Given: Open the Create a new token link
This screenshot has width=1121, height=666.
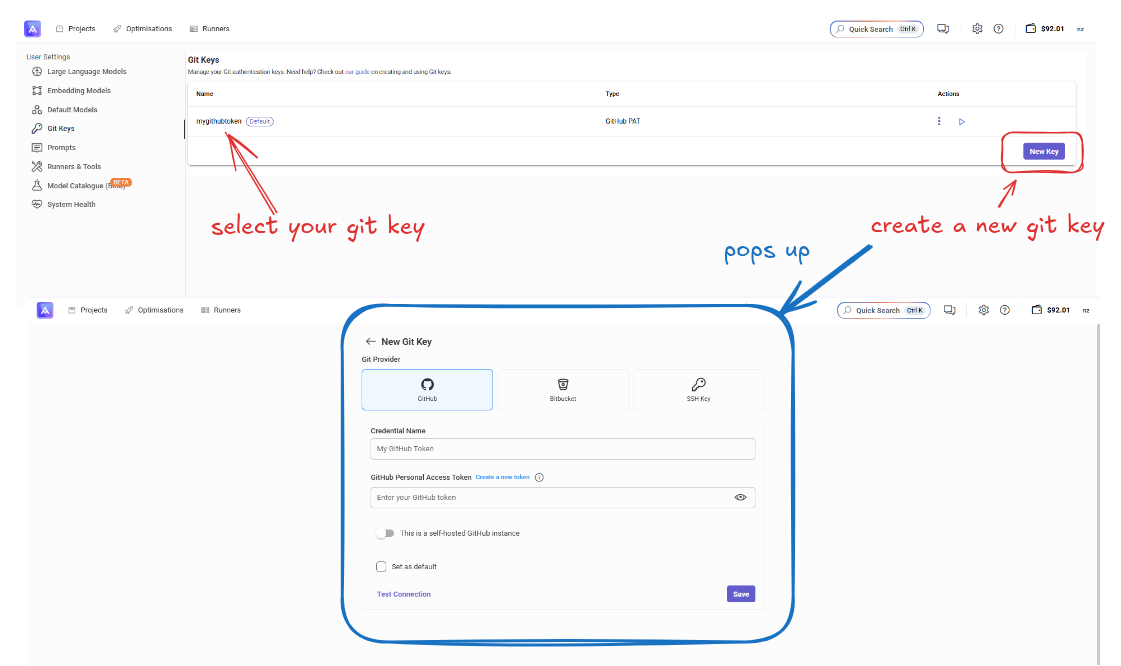Looking at the screenshot, I should click(502, 477).
